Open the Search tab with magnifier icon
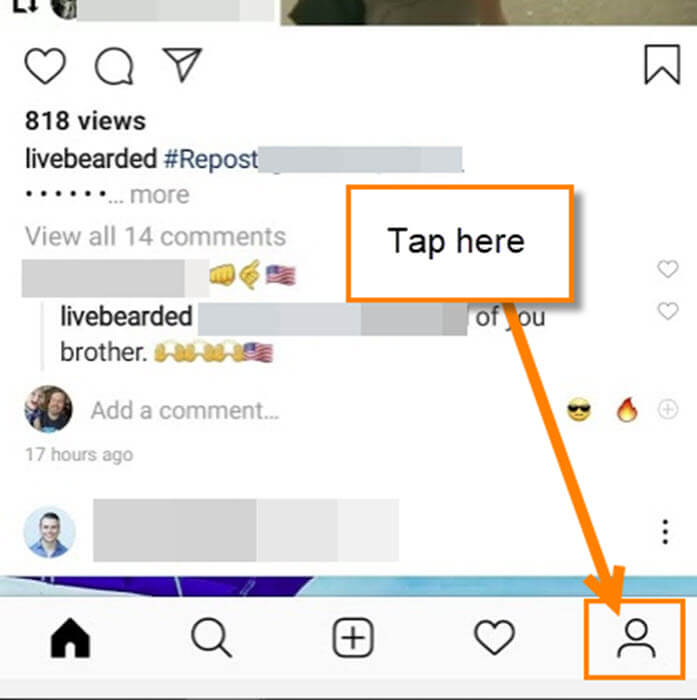The width and height of the screenshot is (697, 700). (x=211, y=638)
